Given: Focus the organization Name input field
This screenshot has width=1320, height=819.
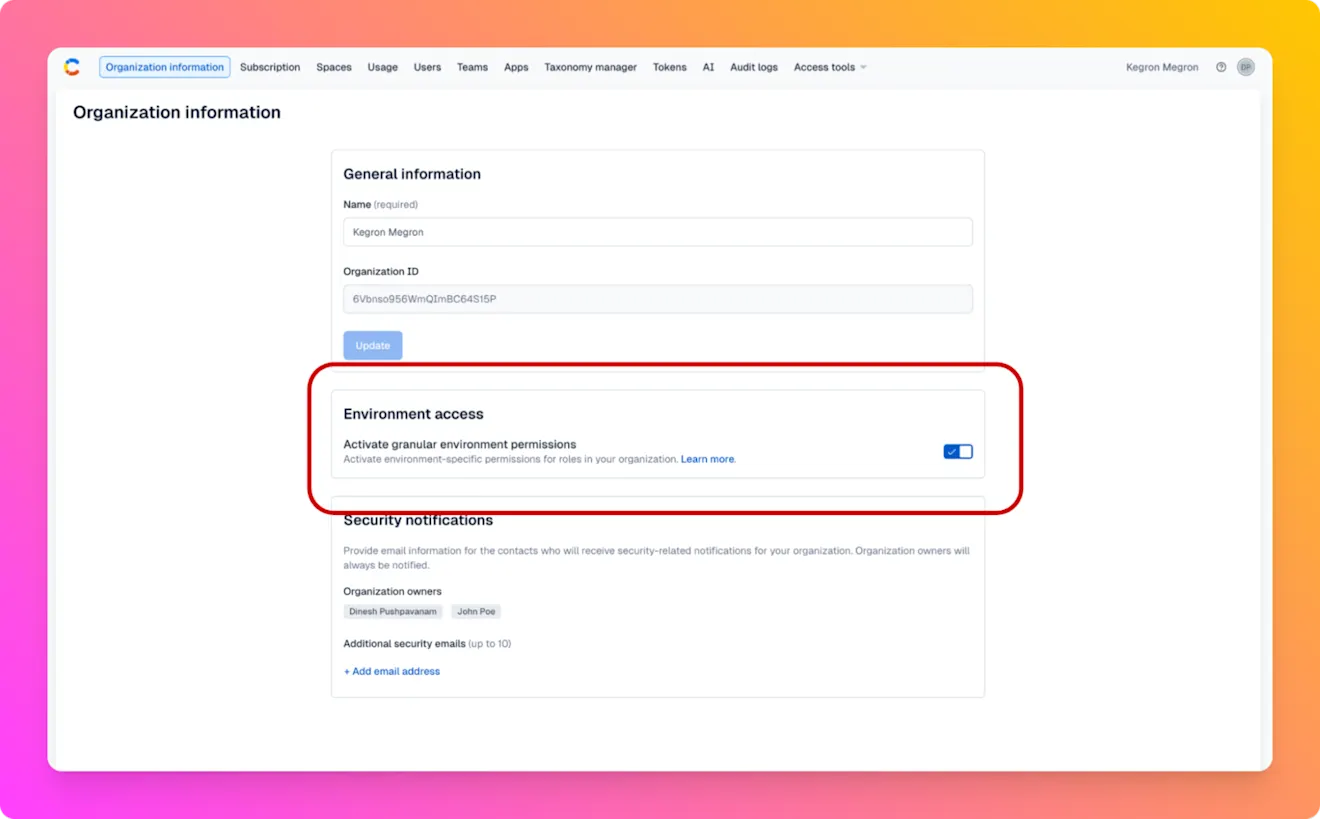Looking at the screenshot, I should (657, 232).
